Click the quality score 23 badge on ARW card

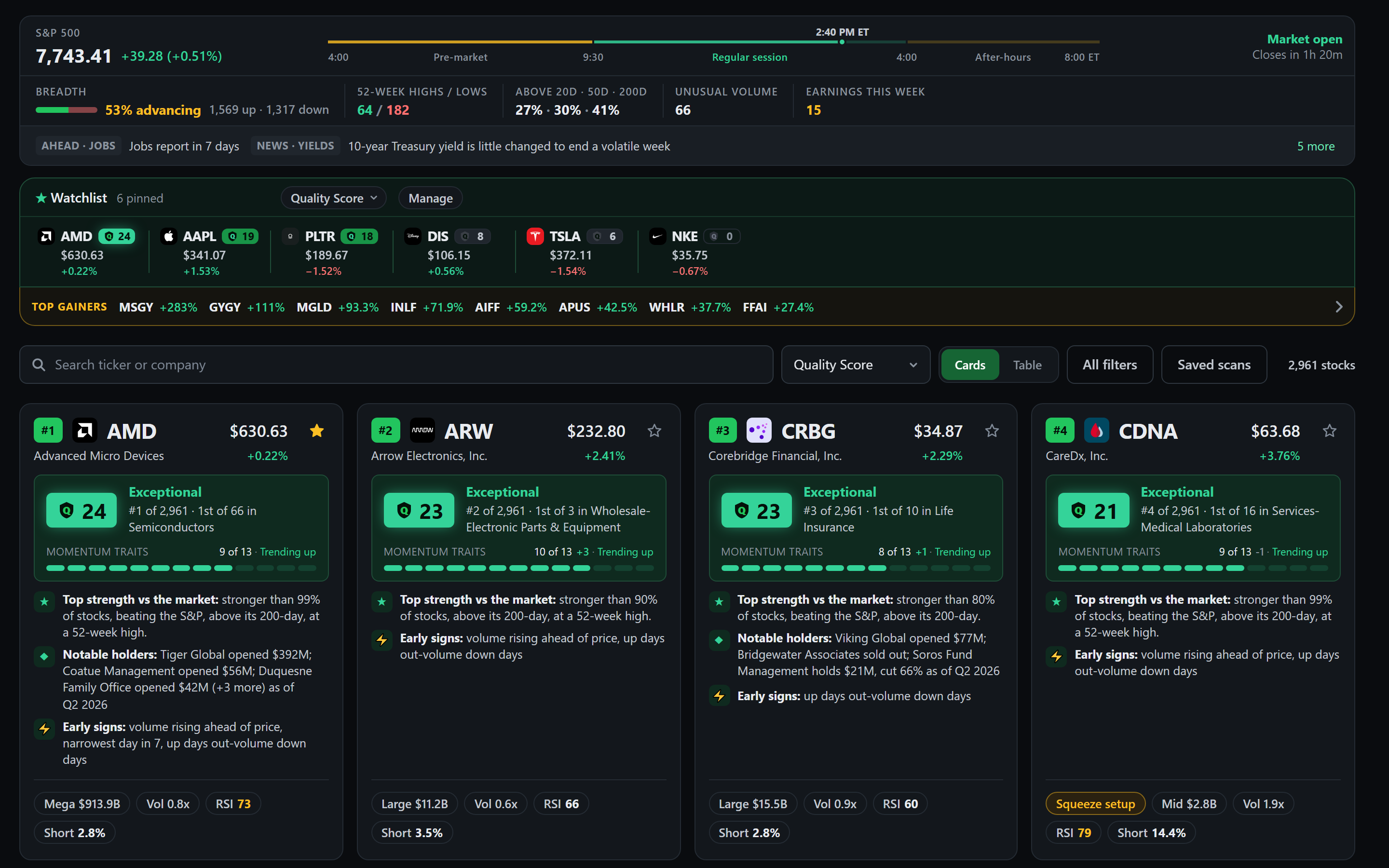pos(419,510)
